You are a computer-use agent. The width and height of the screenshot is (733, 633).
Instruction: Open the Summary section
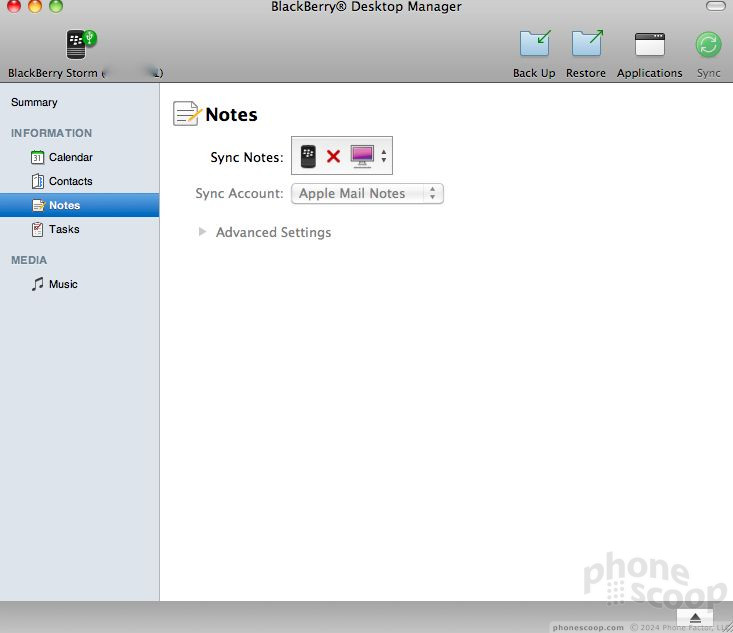pyautogui.click(x=34, y=102)
